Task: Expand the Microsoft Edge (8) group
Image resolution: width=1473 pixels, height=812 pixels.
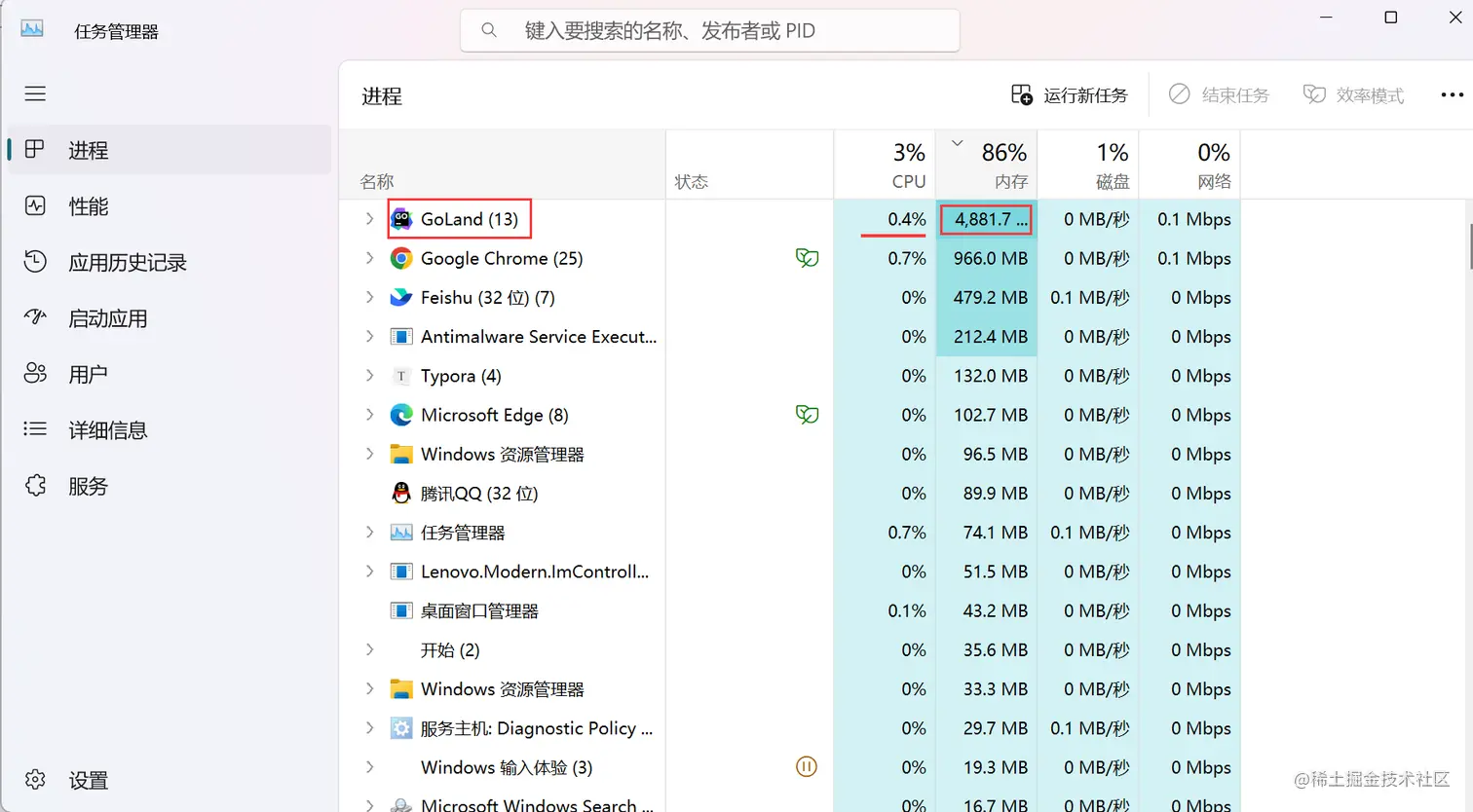Action: (x=369, y=415)
